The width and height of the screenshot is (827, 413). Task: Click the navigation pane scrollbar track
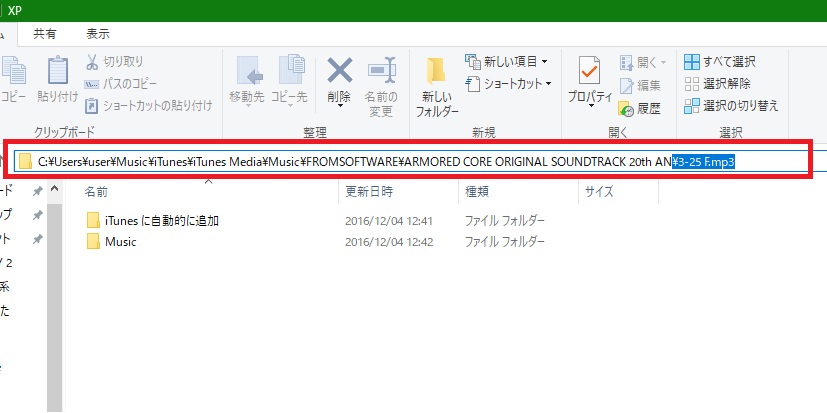point(54,306)
